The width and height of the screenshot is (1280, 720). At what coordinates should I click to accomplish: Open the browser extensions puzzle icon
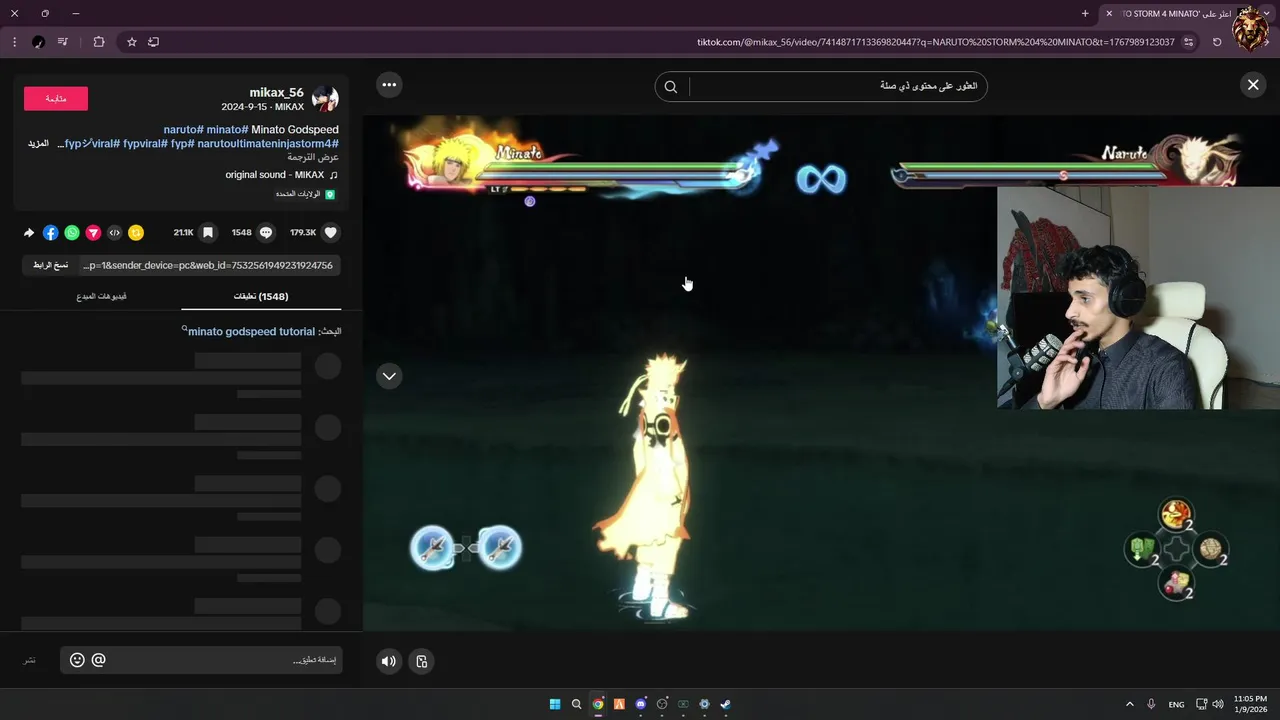(98, 42)
